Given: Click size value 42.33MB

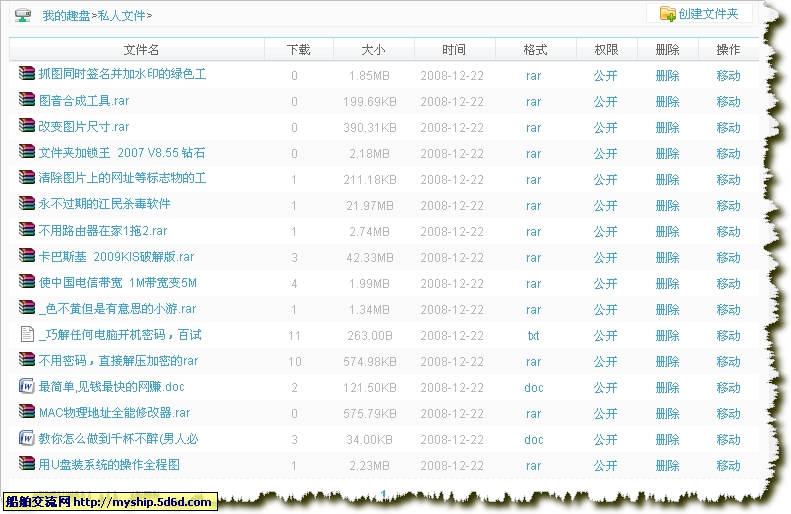Looking at the screenshot, I should click(x=370, y=257).
